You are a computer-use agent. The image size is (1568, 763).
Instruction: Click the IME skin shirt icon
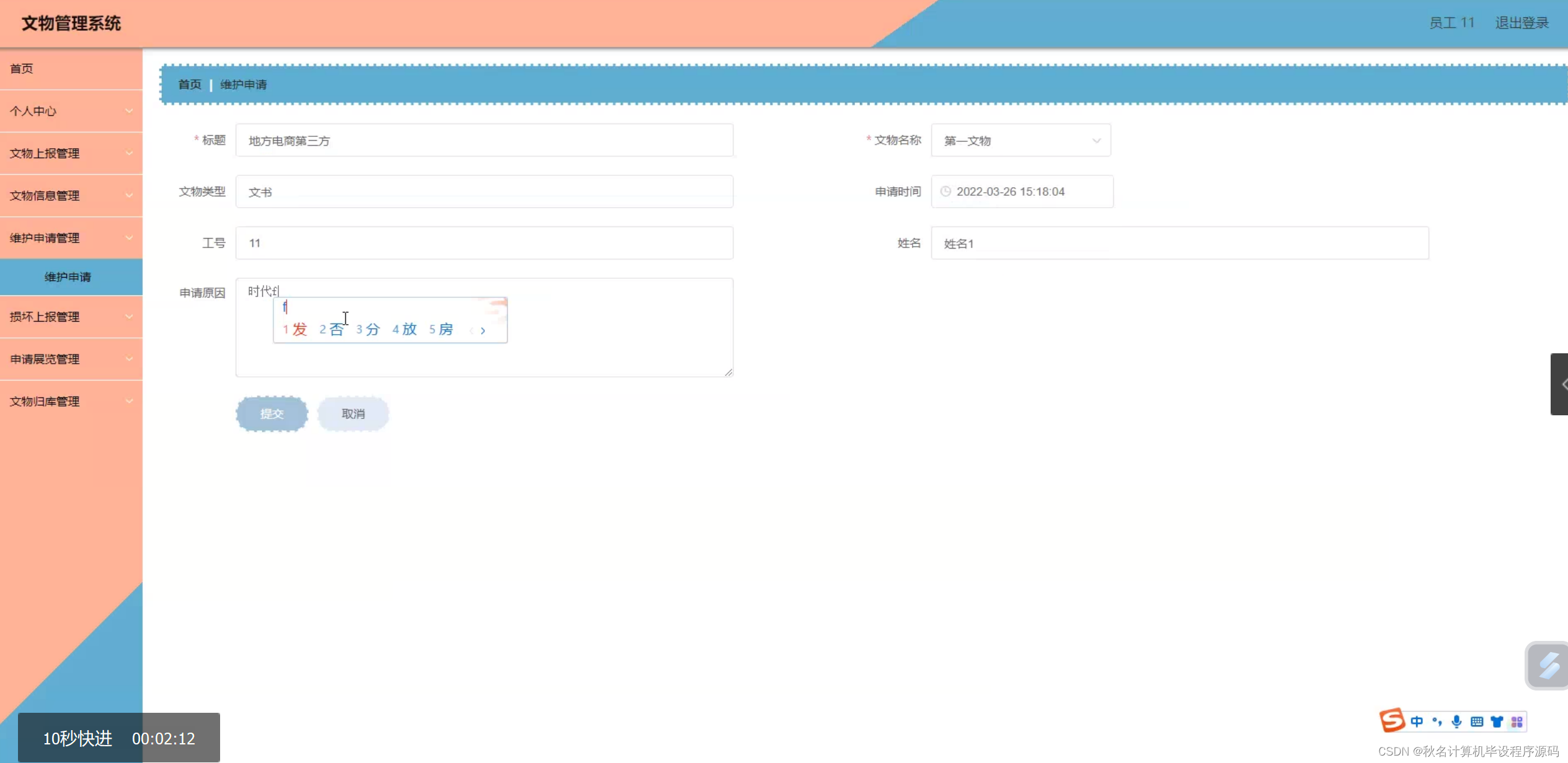[1497, 721]
